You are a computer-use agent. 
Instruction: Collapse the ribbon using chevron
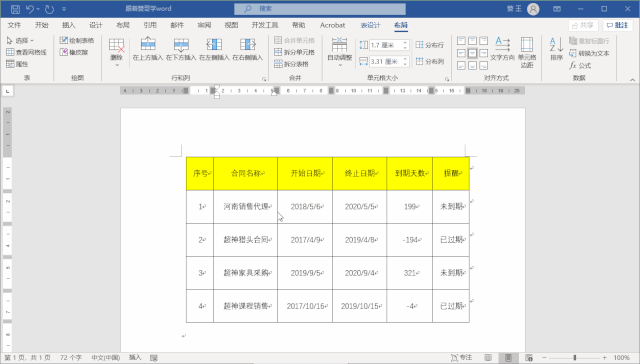pyautogui.click(x=632, y=80)
